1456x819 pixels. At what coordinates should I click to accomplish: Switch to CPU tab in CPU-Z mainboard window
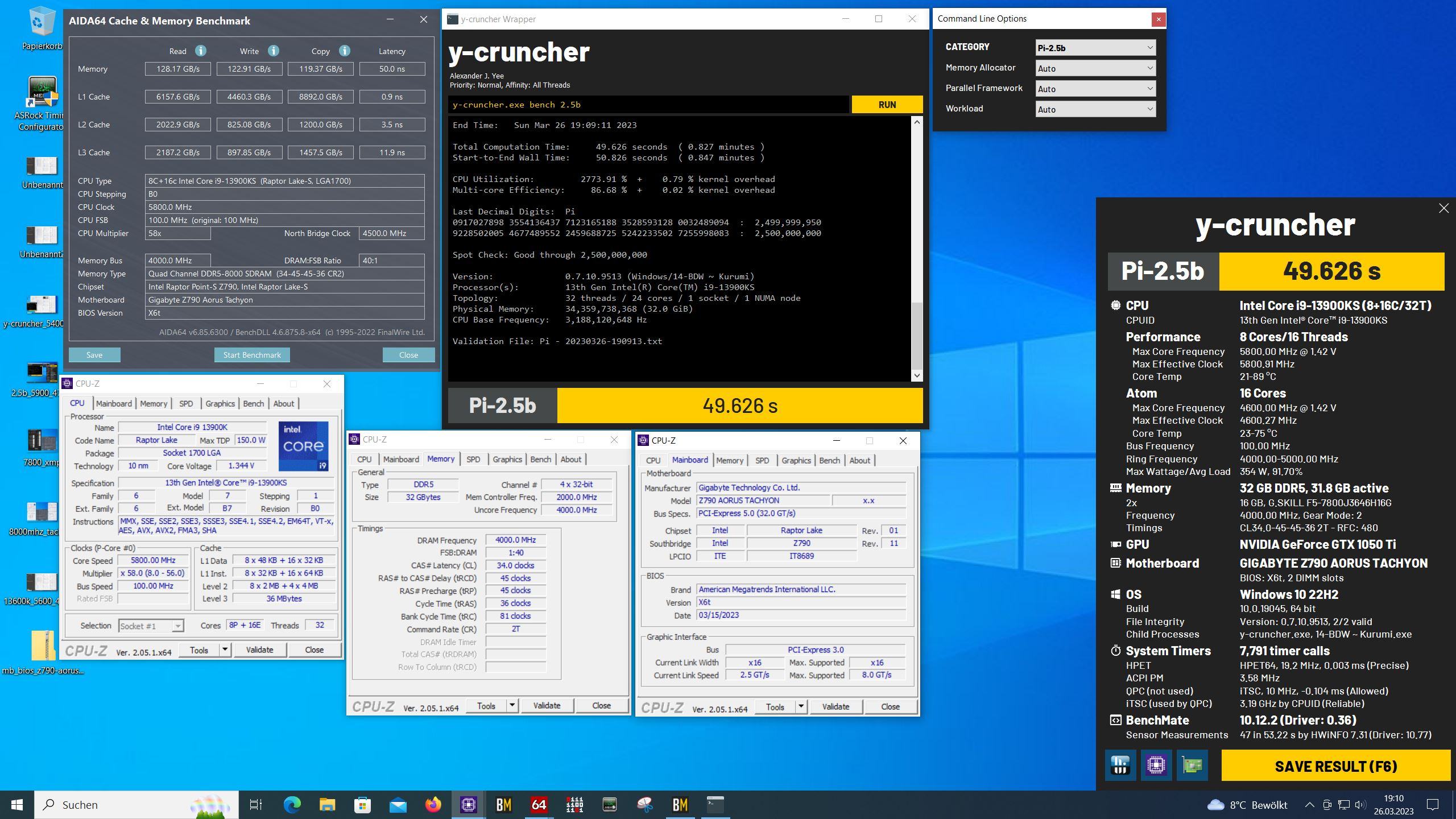(x=653, y=460)
